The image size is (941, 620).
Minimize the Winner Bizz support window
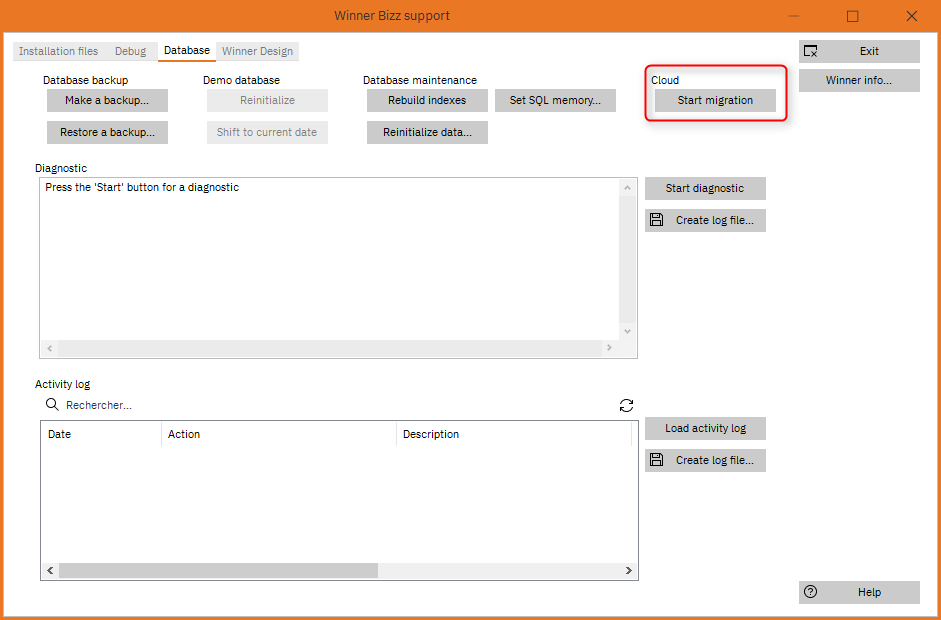795,16
